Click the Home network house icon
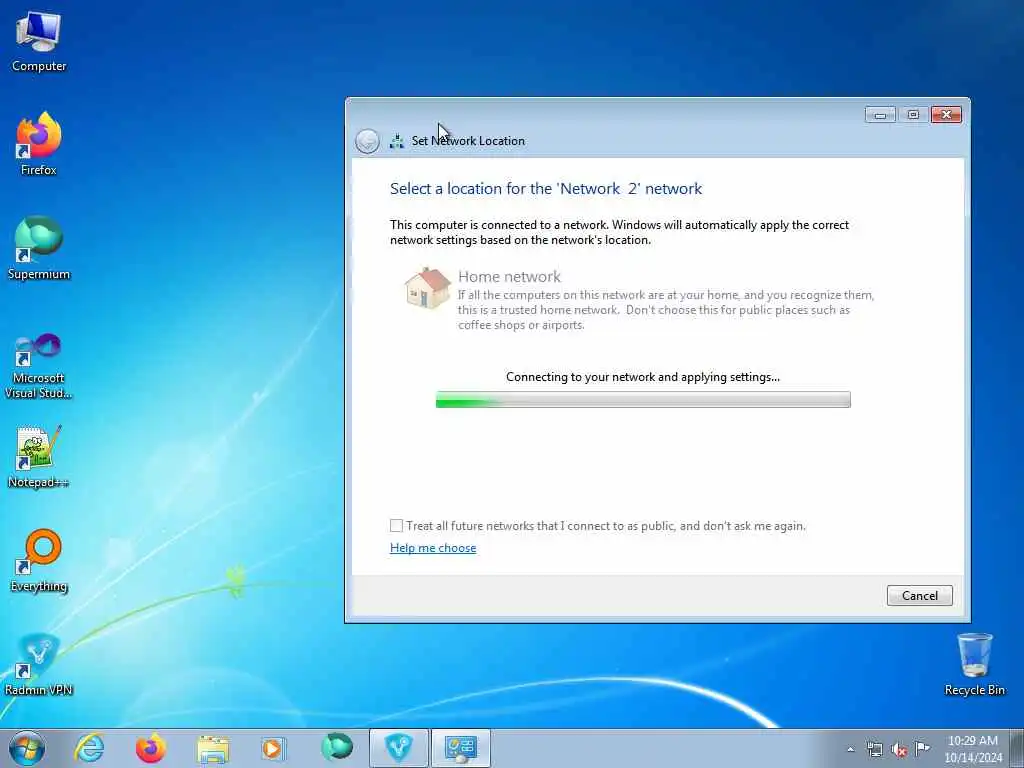The height and width of the screenshot is (768, 1024). point(428,288)
